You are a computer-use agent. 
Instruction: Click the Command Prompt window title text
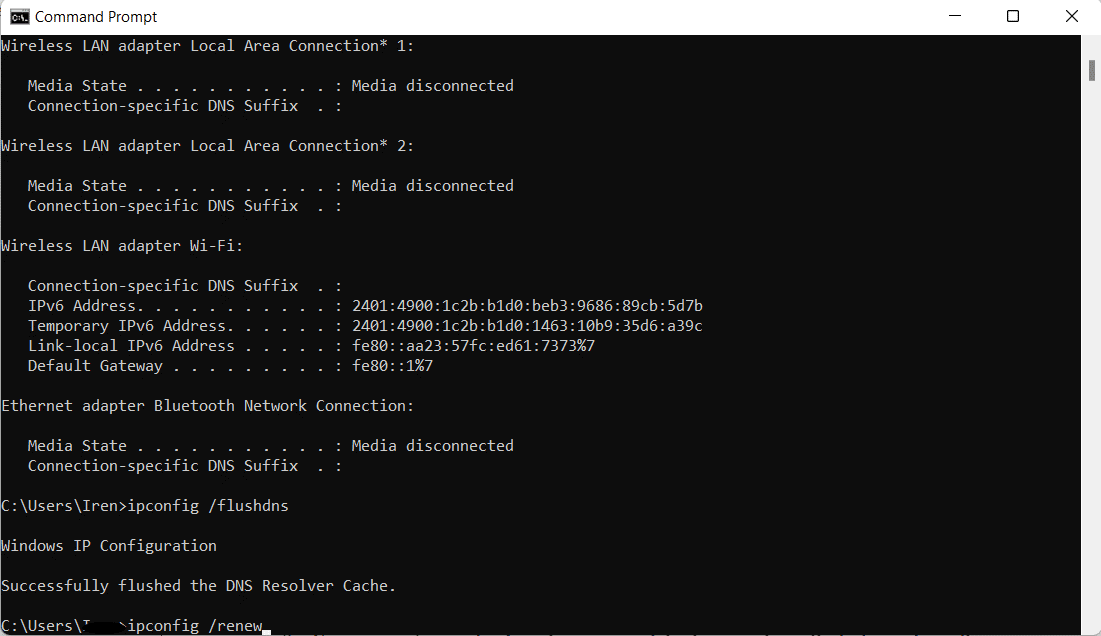(x=97, y=16)
